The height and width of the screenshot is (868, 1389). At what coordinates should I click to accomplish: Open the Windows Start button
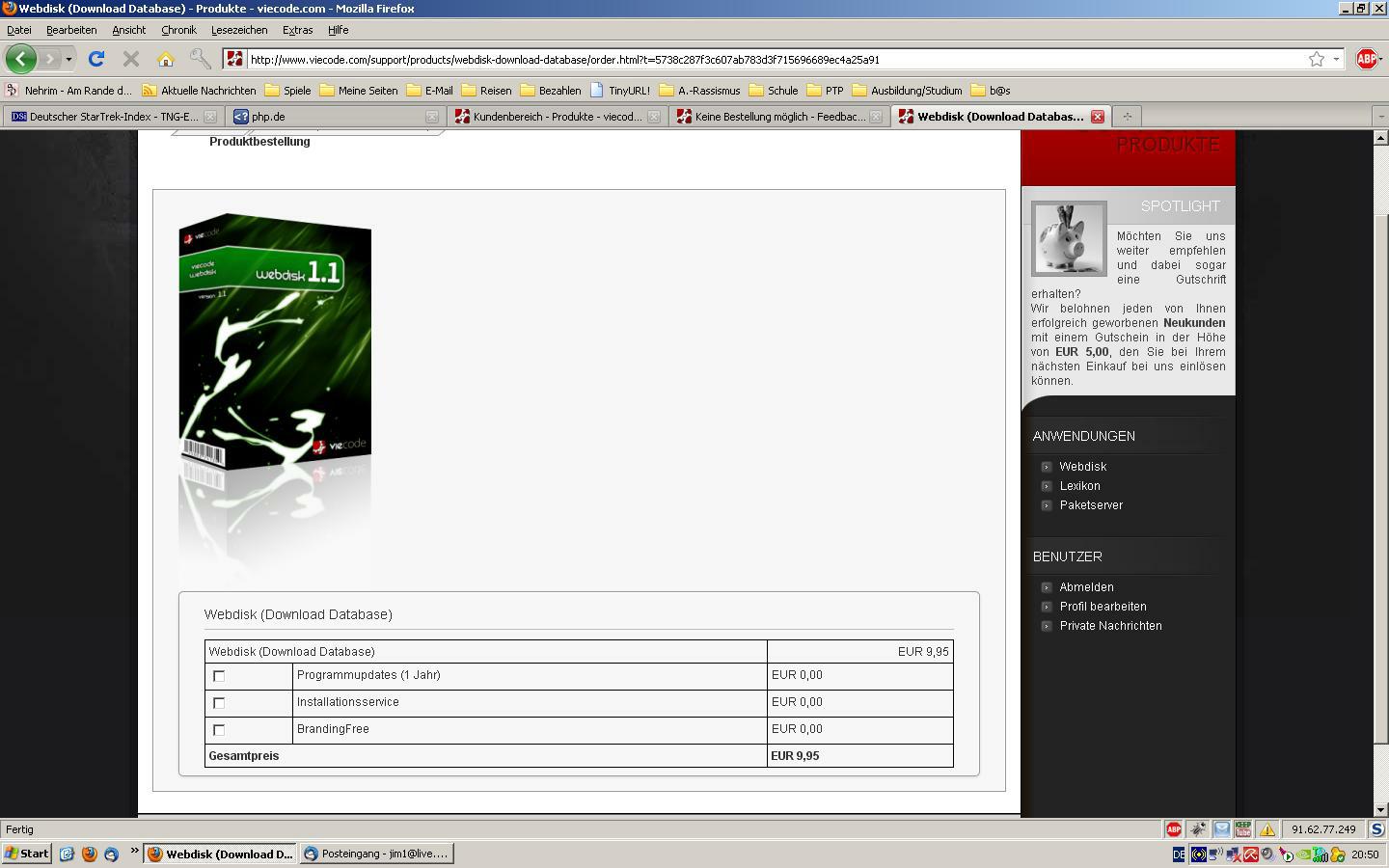[27, 854]
